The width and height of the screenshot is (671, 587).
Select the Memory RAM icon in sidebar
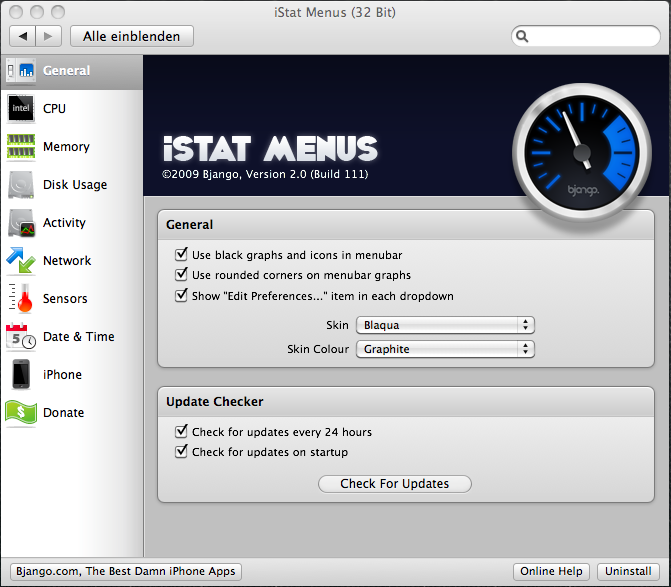coord(21,146)
